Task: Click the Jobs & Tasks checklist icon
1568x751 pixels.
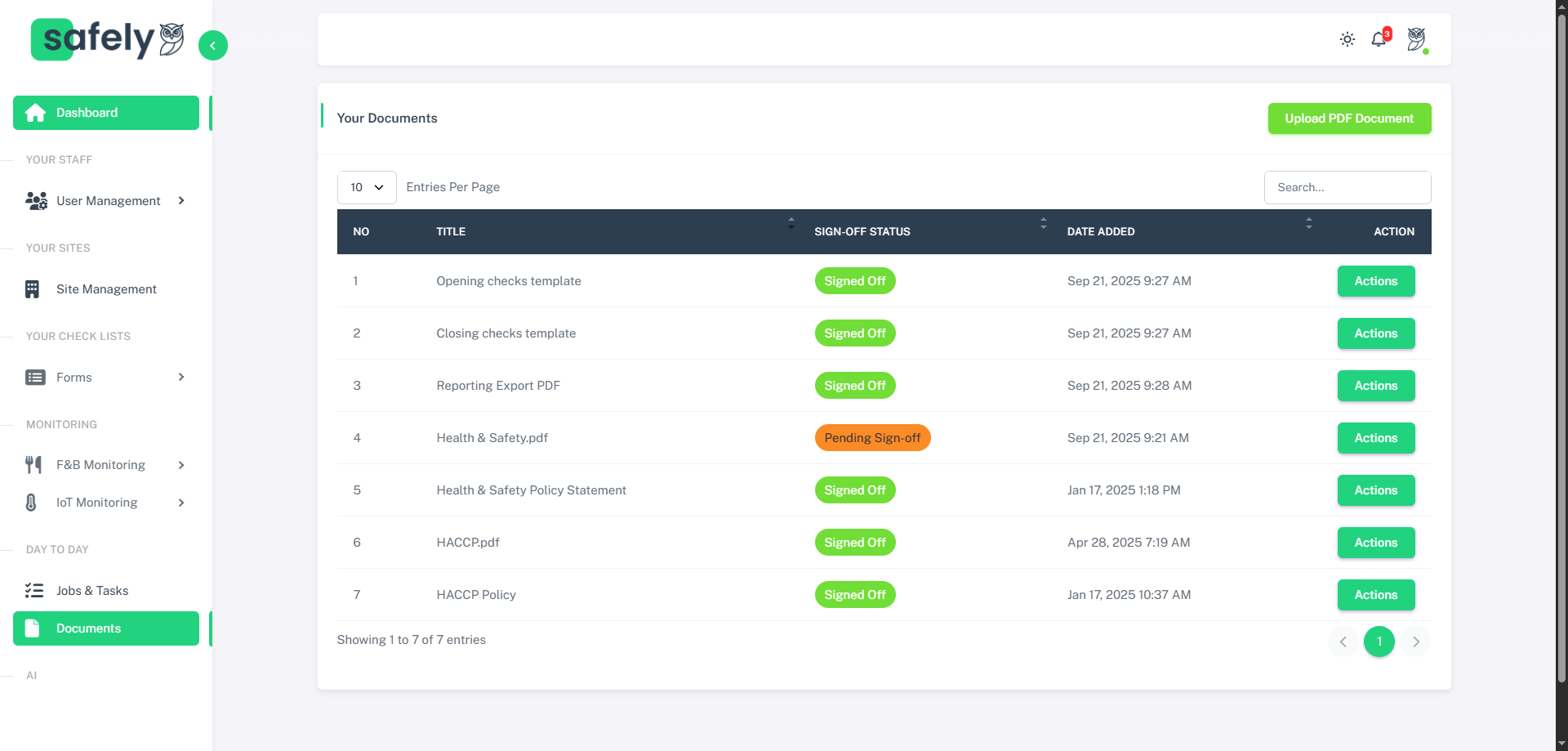Action: pyautogui.click(x=34, y=591)
